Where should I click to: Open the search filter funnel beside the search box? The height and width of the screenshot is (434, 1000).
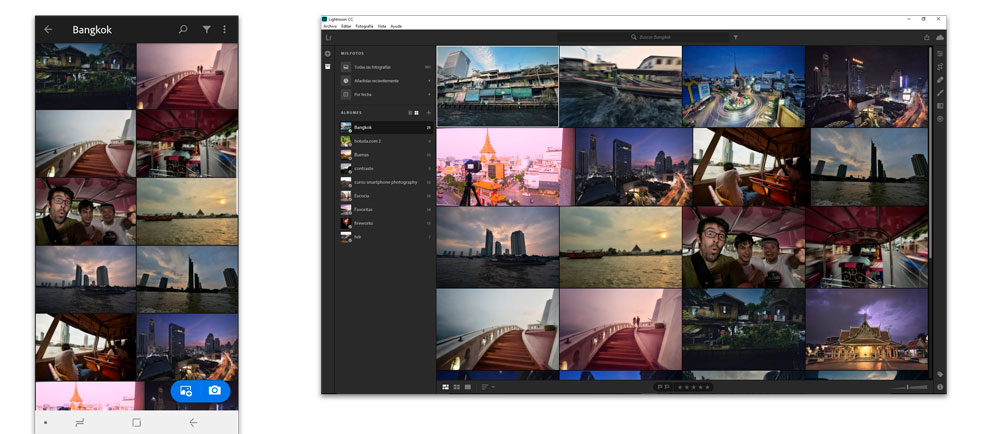click(735, 37)
